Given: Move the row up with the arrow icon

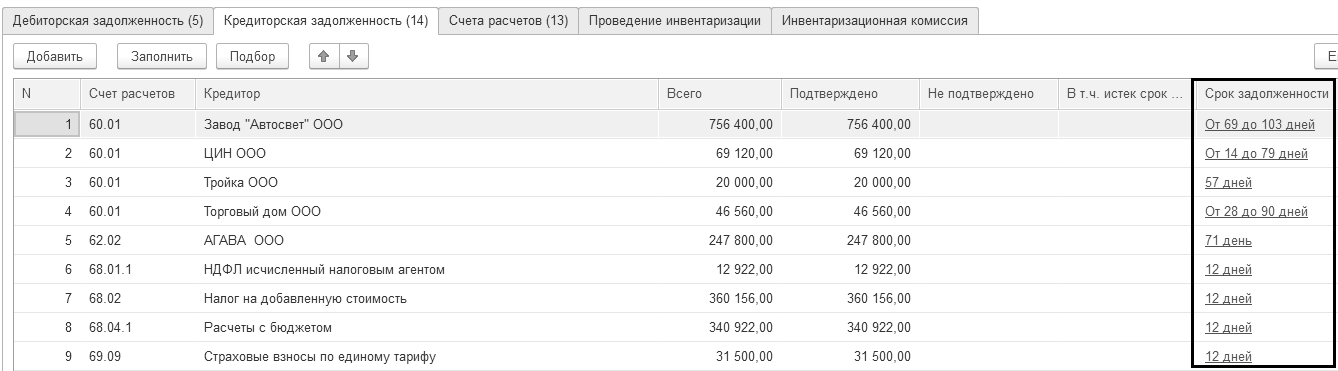Looking at the screenshot, I should click(x=325, y=56).
